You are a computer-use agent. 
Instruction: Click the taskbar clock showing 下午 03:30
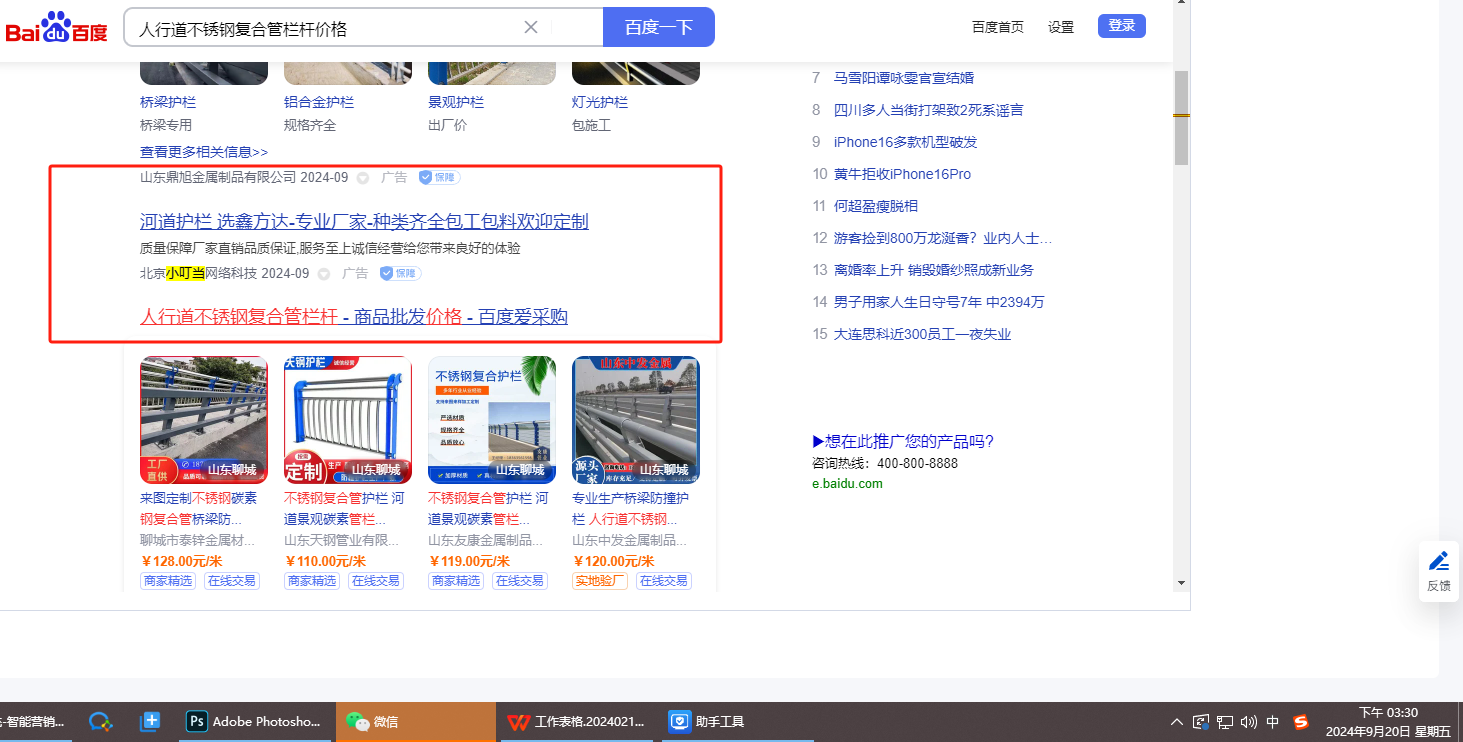(x=1387, y=721)
